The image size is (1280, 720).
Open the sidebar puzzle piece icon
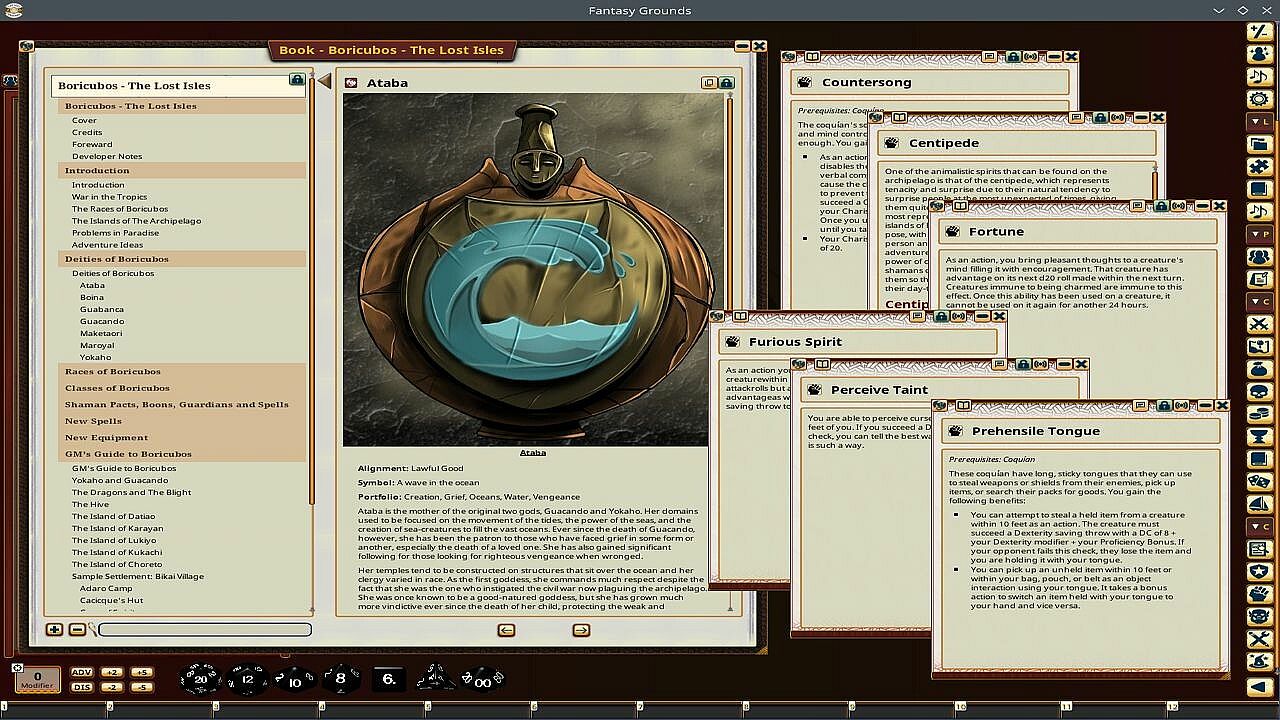[x=1260, y=167]
